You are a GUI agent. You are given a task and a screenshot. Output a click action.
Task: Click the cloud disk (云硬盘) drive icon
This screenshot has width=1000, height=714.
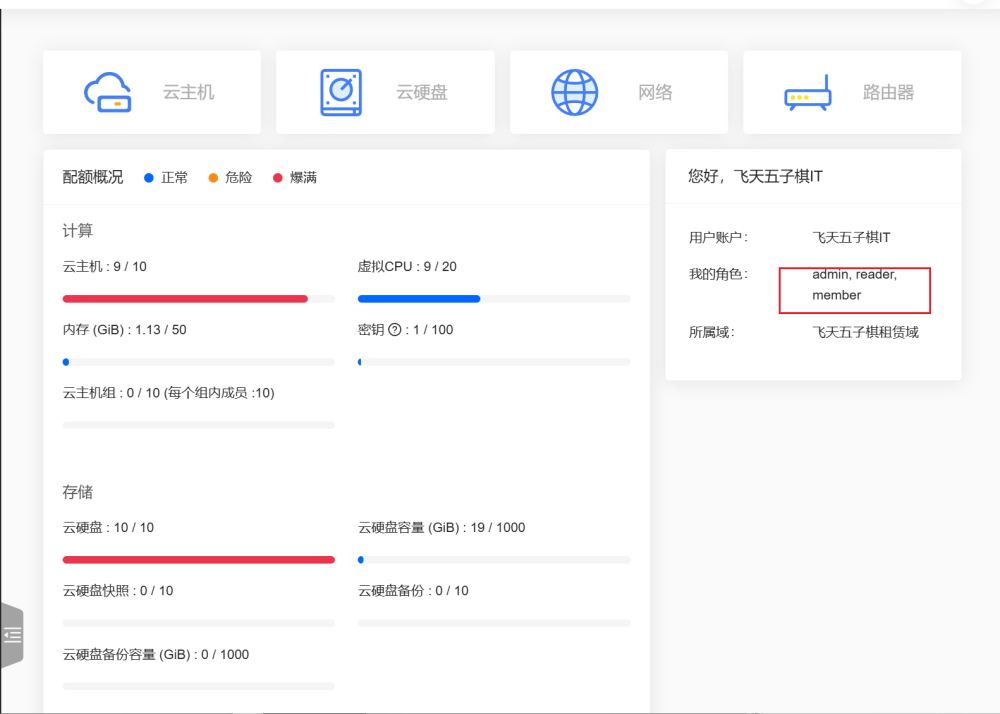tap(341, 92)
